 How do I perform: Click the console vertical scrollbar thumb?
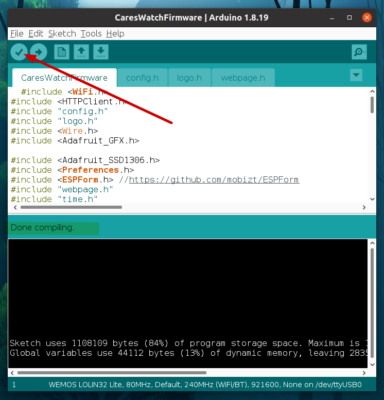(372, 303)
